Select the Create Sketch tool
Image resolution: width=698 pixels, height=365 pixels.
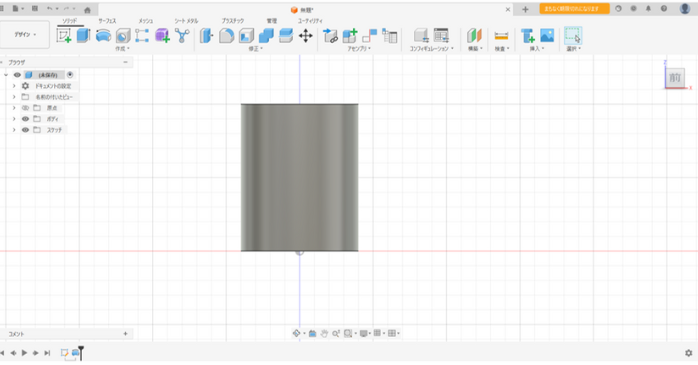click(64, 36)
